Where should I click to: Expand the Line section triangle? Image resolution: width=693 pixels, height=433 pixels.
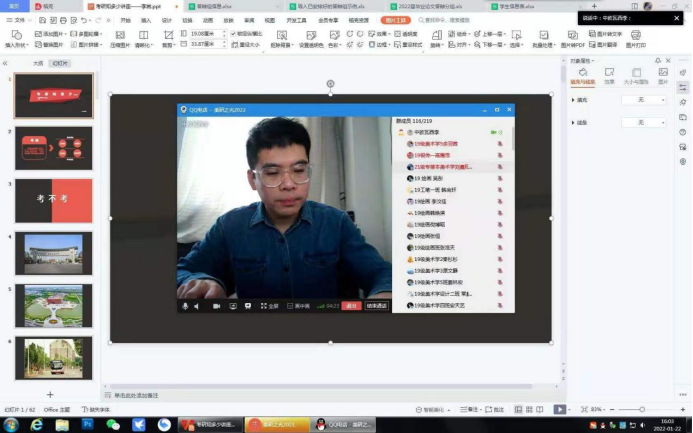coord(573,122)
